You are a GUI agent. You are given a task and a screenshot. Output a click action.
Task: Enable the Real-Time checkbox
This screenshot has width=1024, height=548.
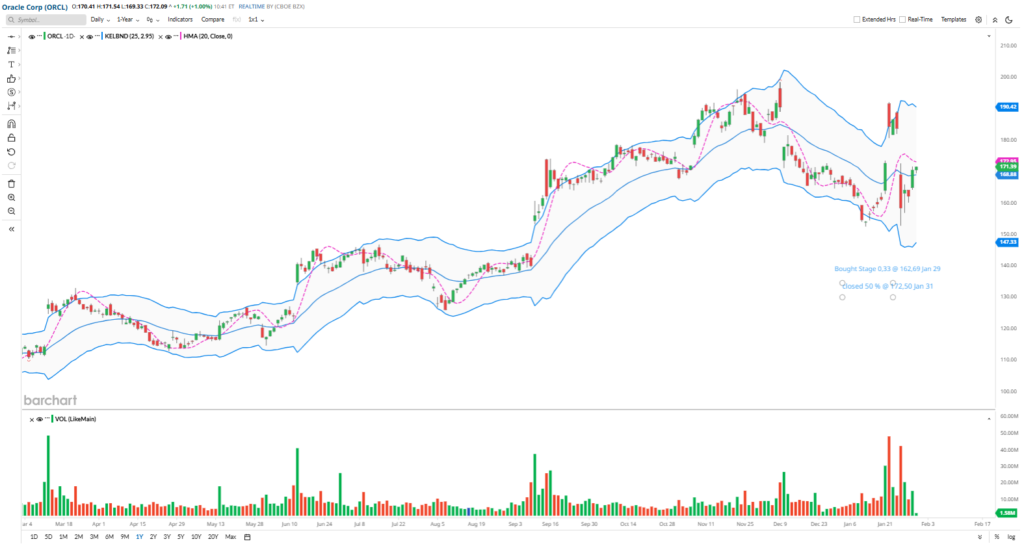[x=902, y=19]
